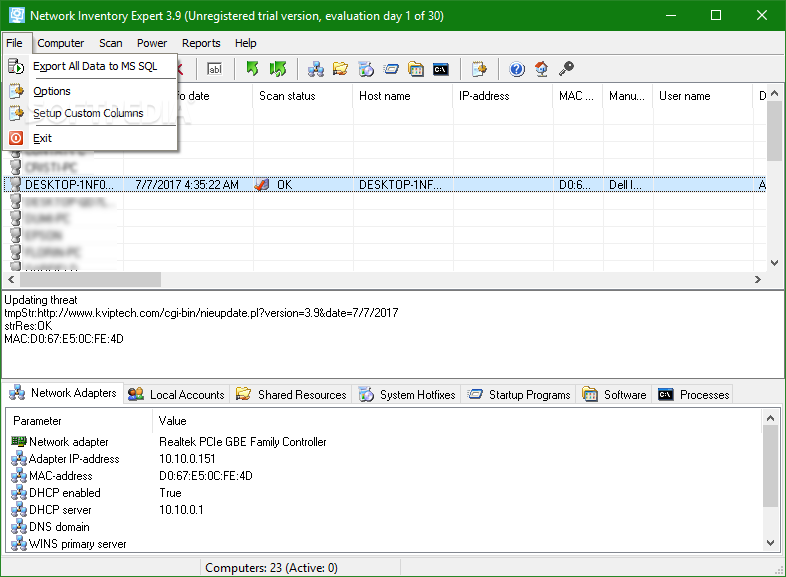This screenshot has width=786, height=577.
Task: Click the home page house icon
Action: (542, 69)
